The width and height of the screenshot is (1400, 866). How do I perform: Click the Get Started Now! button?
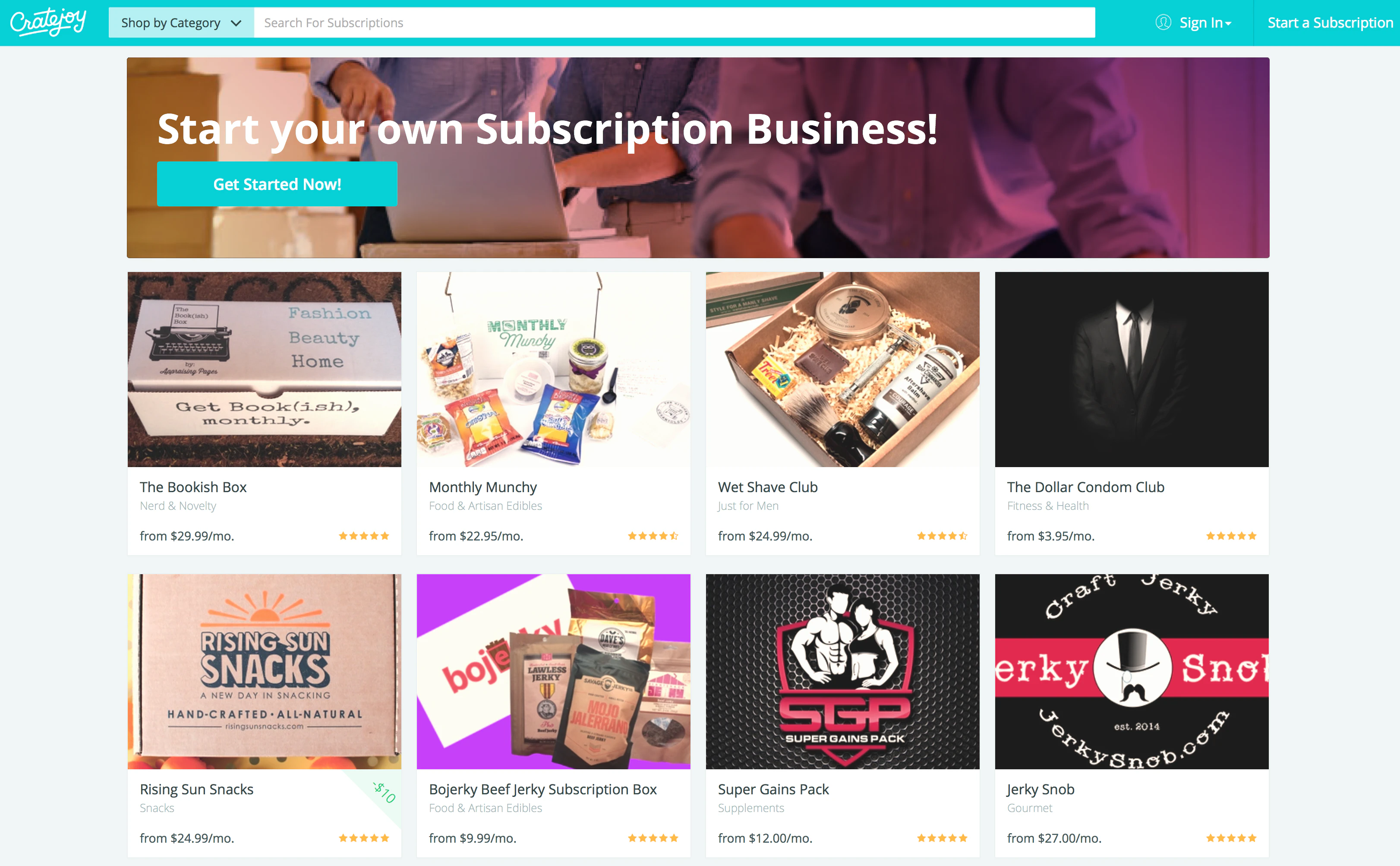click(x=277, y=184)
